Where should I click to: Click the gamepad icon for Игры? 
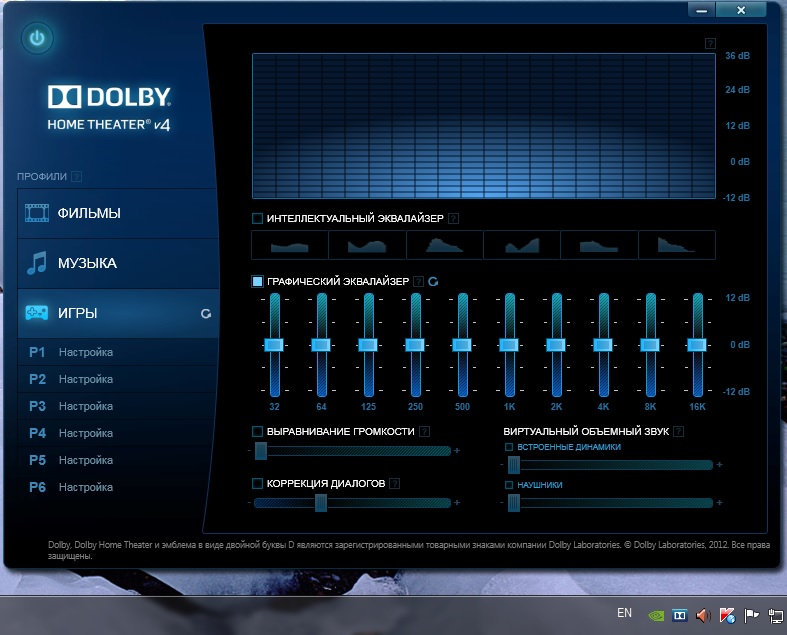(x=37, y=313)
